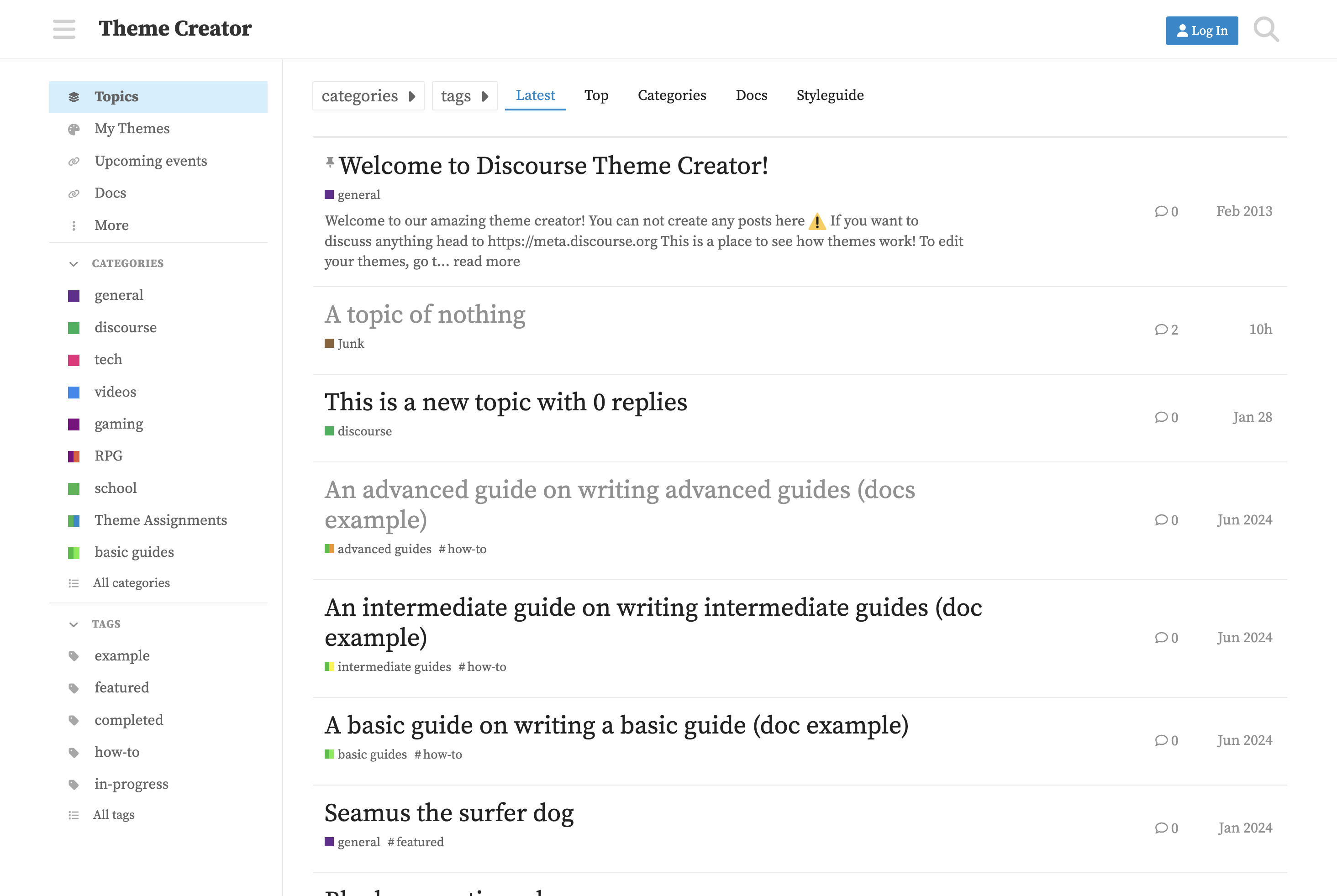Click the Feb 2013 activity date
The width and height of the screenshot is (1337, 896).
(x=1244, y=211)
